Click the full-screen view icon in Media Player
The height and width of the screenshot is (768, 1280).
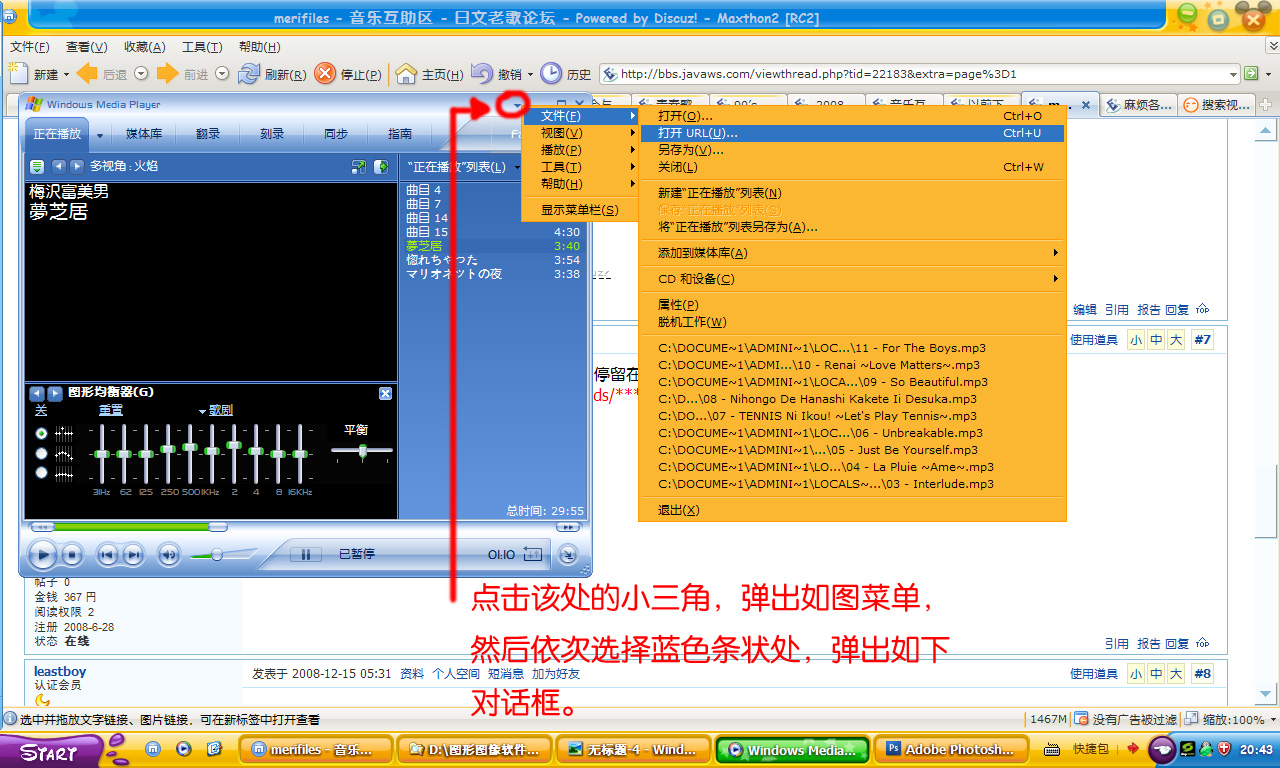[x=359, y=167]
